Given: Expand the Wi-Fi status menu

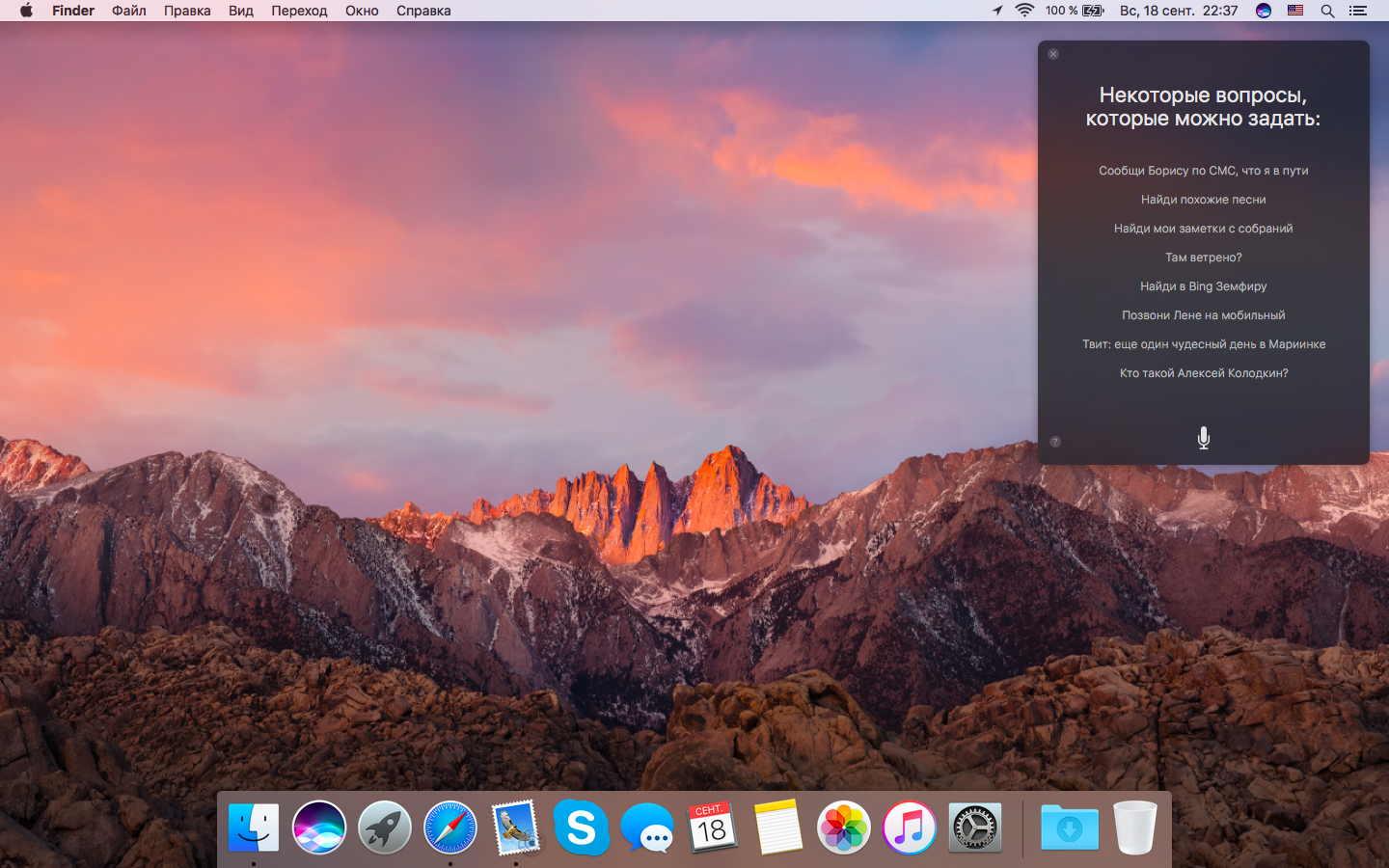Looking at the screenshot, I should (x=1024, y=11).
